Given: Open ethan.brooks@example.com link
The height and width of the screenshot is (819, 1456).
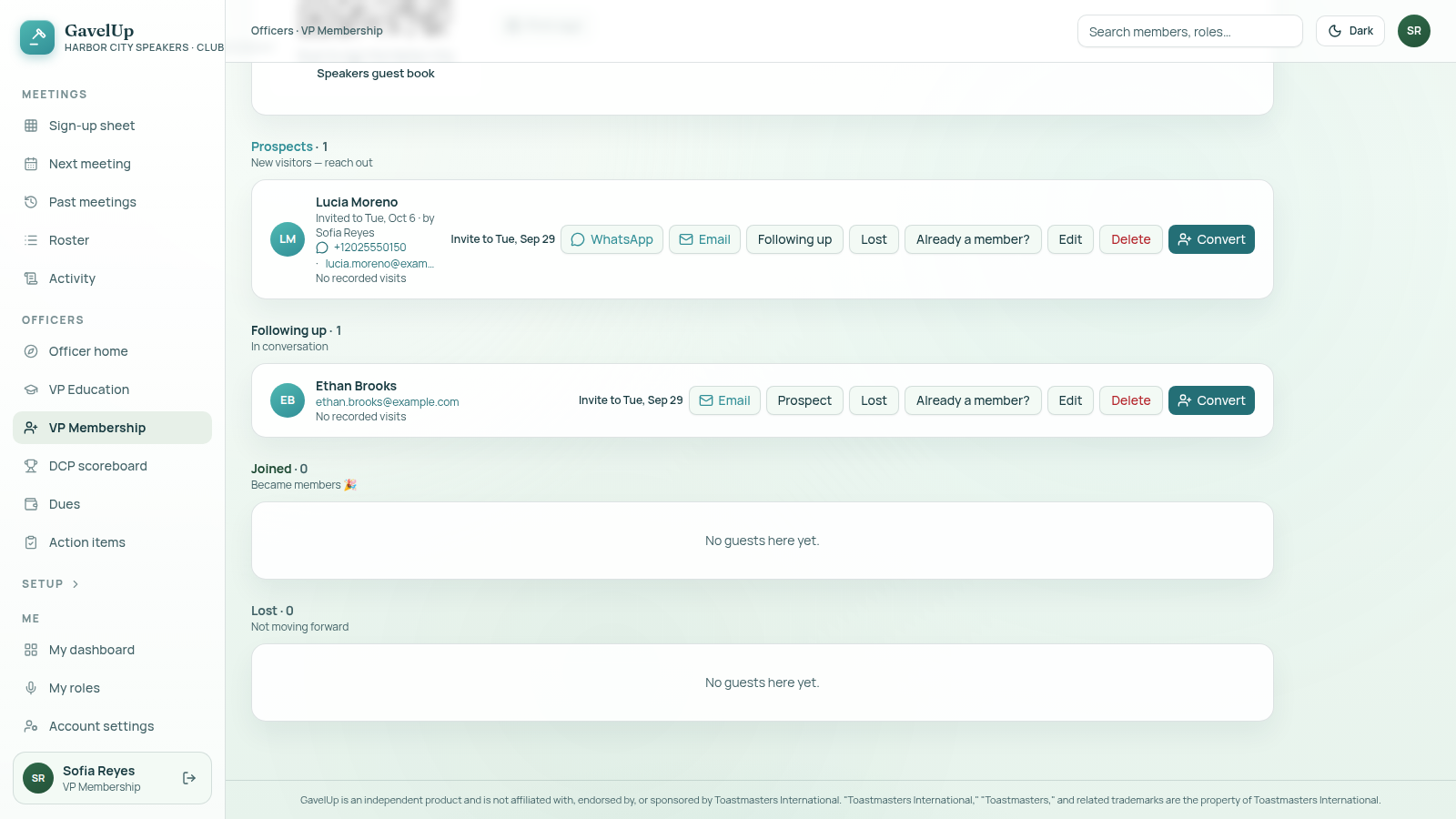Looking at the screenshot, I should pyautogui.click(x=387, y=402).
